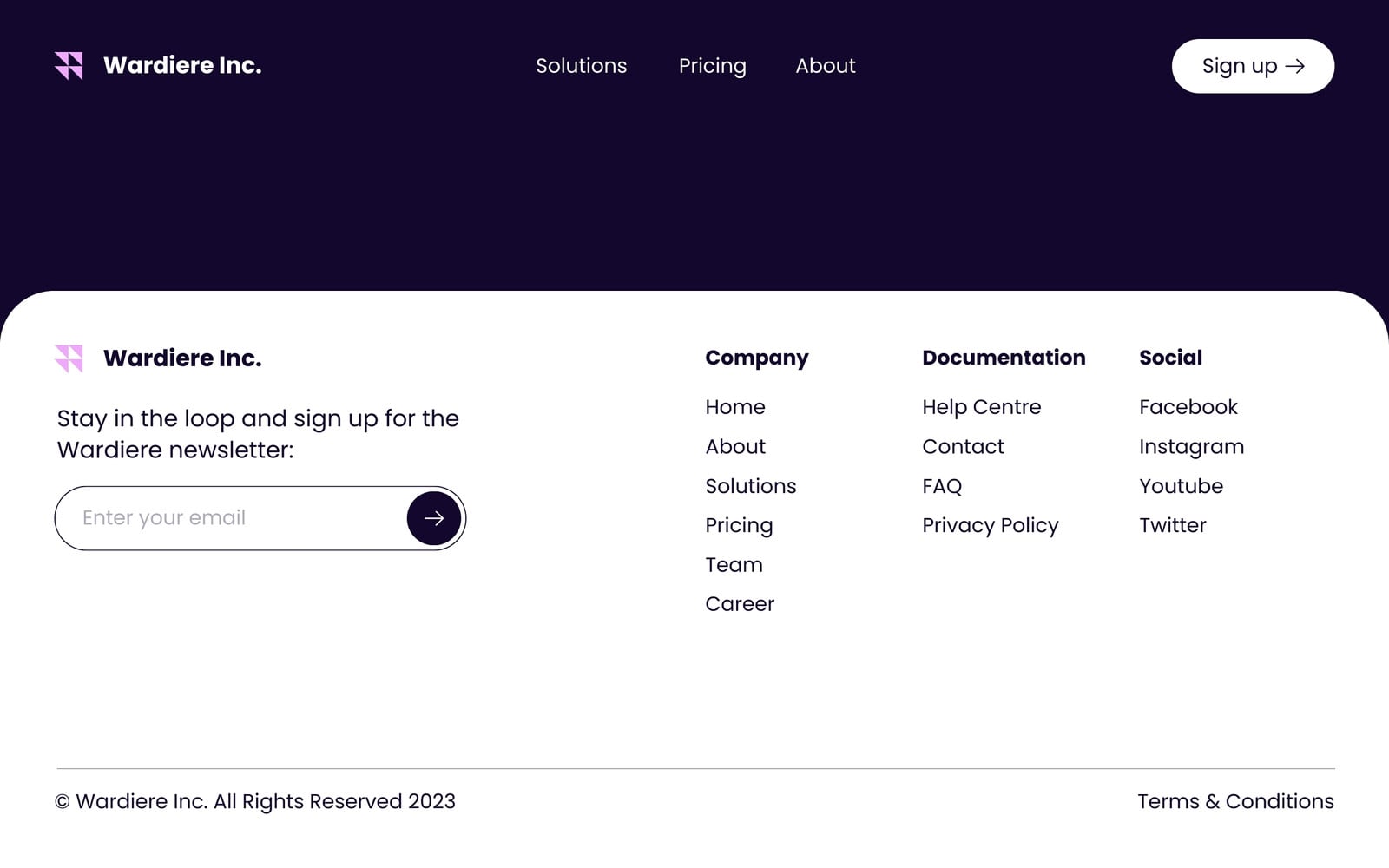The image size is (1389, 868).
Task: Visit the Facebook social link
Action: pos(1188,407)
